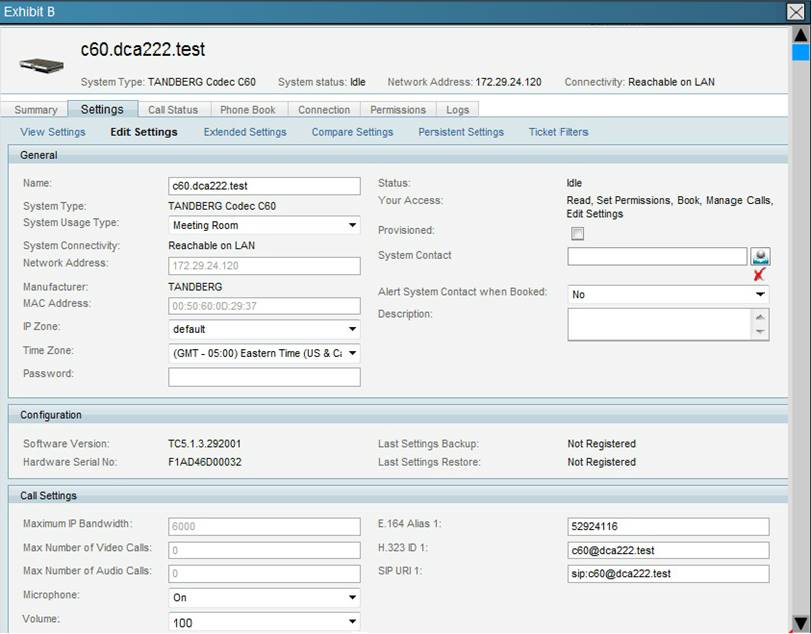This screenshot has width=811, height=634.
Task: Click the scroll down arrow of page scrollbar
Action: 800,622
